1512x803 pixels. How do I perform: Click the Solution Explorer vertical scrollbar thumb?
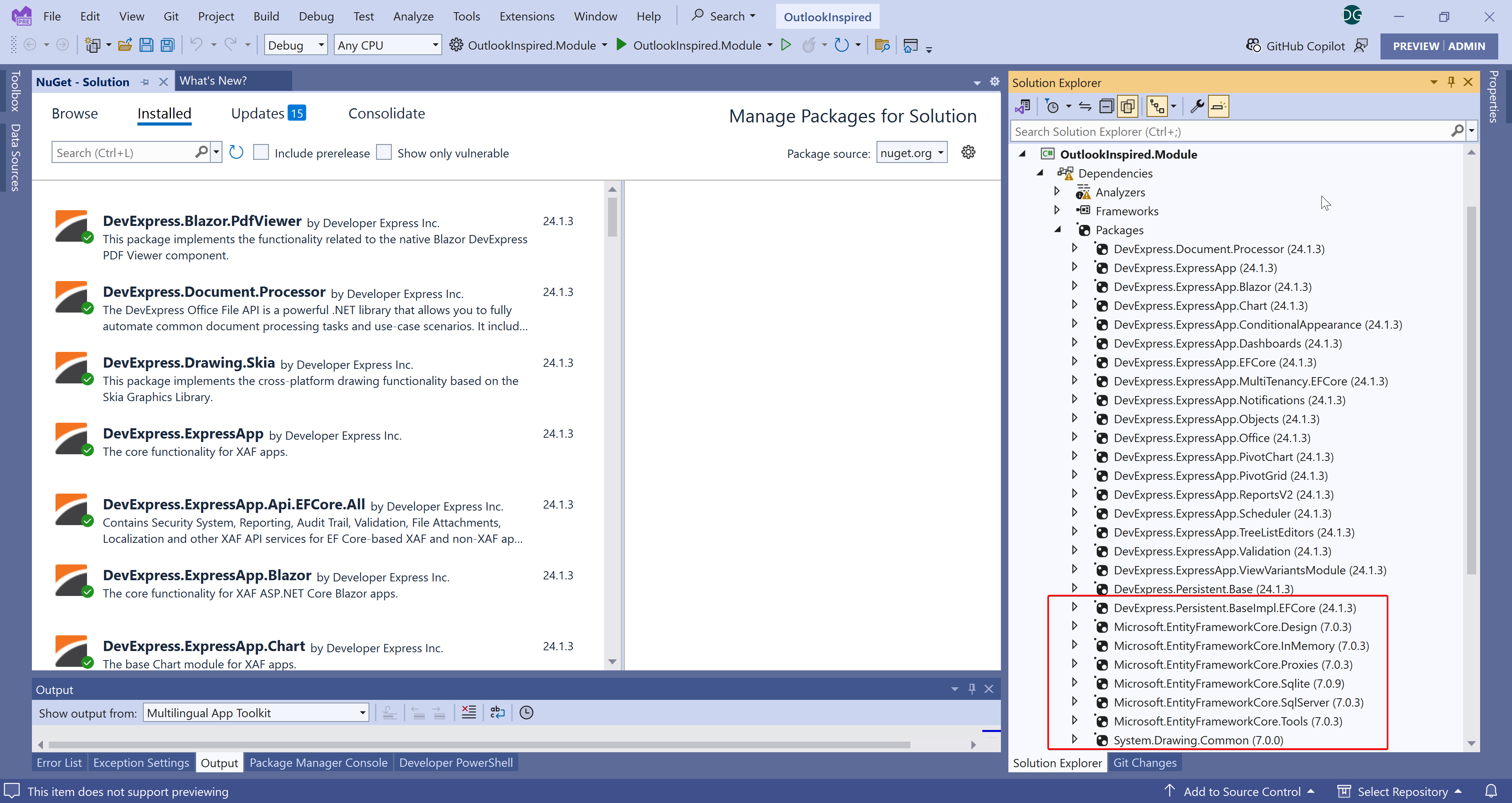(1471, 390)
